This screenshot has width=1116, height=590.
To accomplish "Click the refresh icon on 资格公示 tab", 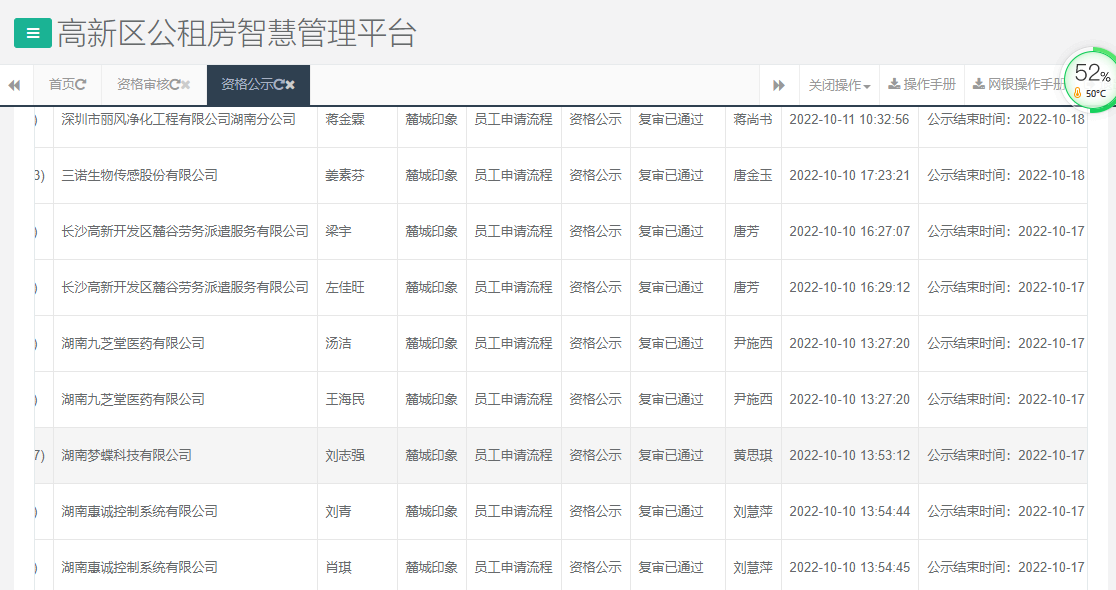I will [279, 84].
